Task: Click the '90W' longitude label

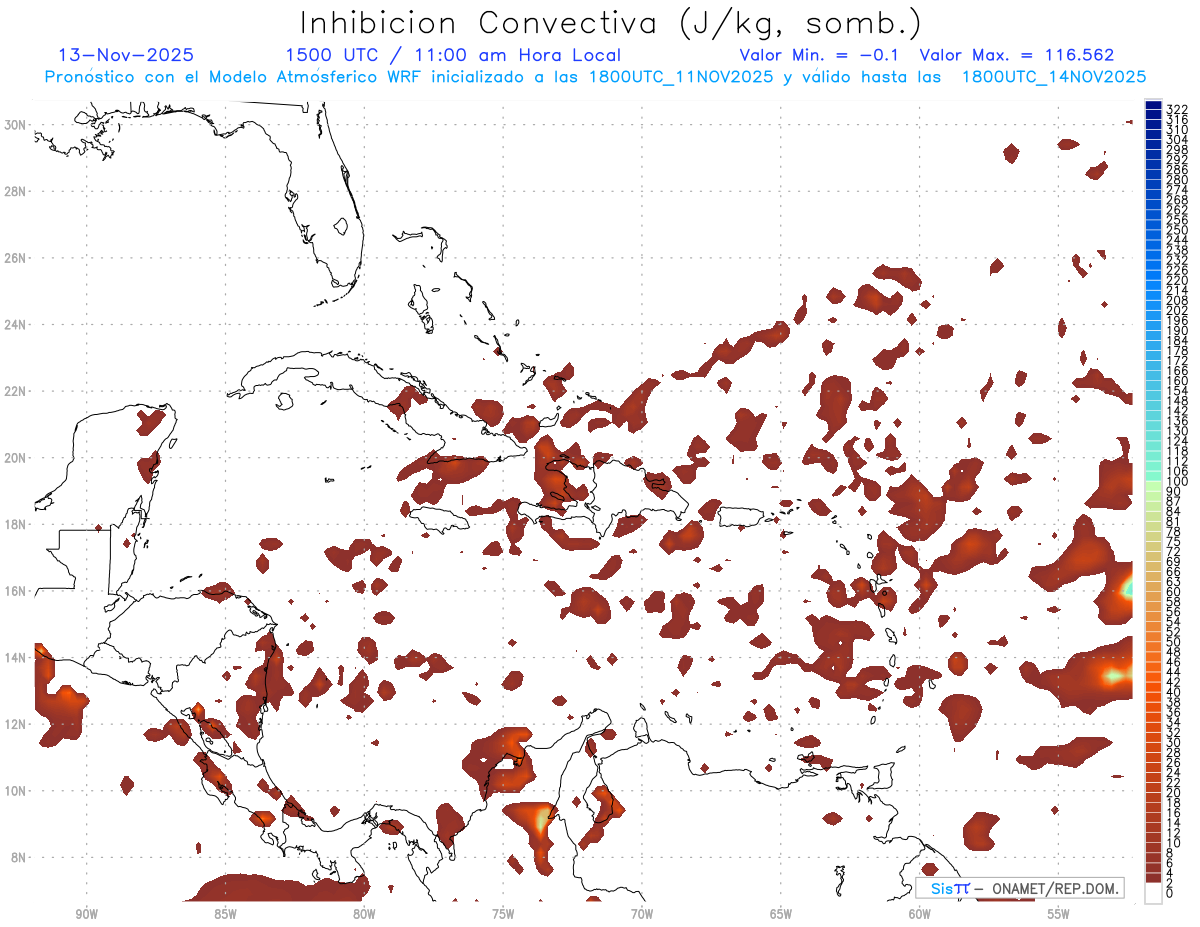Action: coord(87,914)
